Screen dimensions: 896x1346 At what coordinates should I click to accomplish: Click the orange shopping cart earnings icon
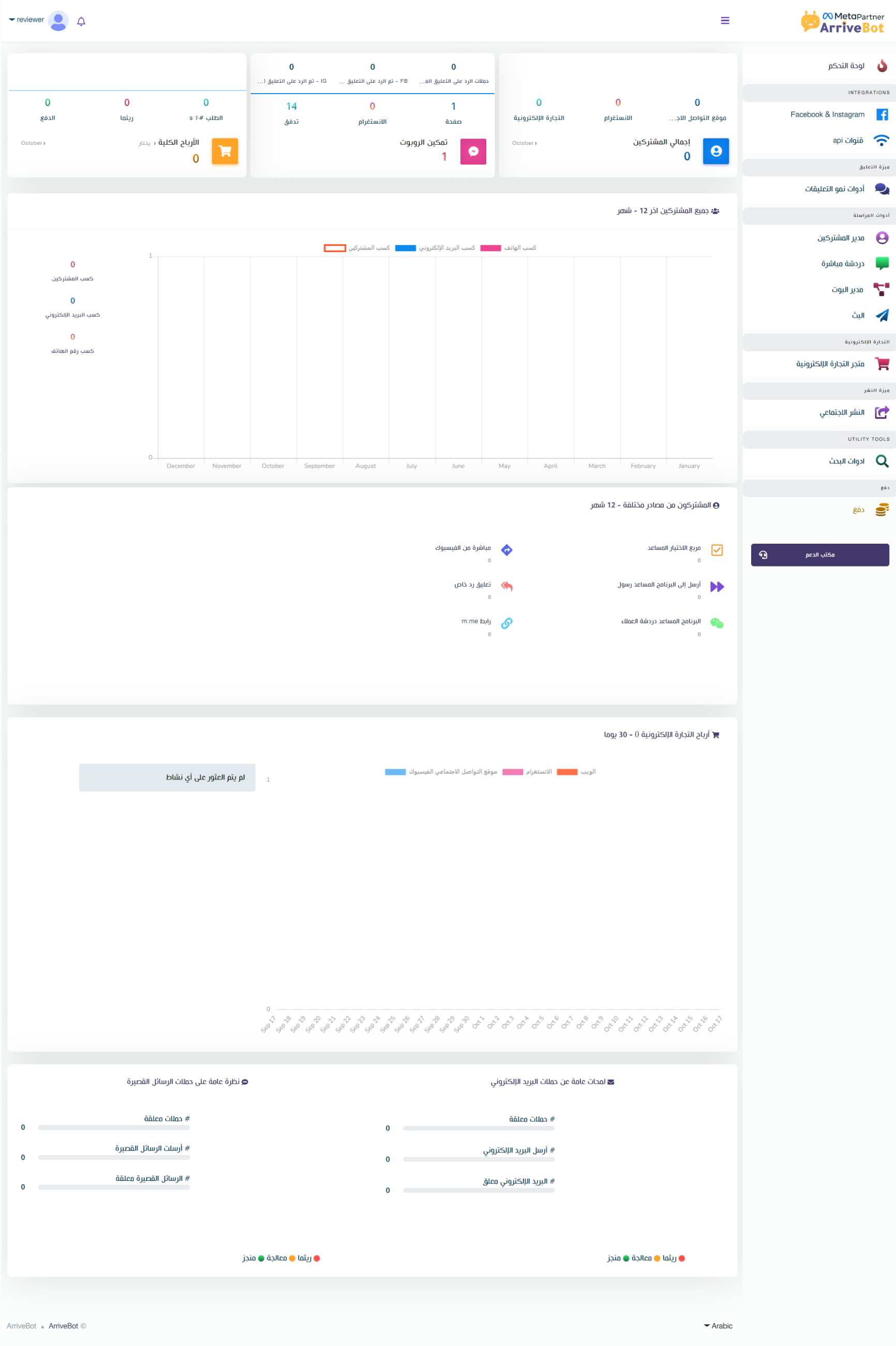225,152
